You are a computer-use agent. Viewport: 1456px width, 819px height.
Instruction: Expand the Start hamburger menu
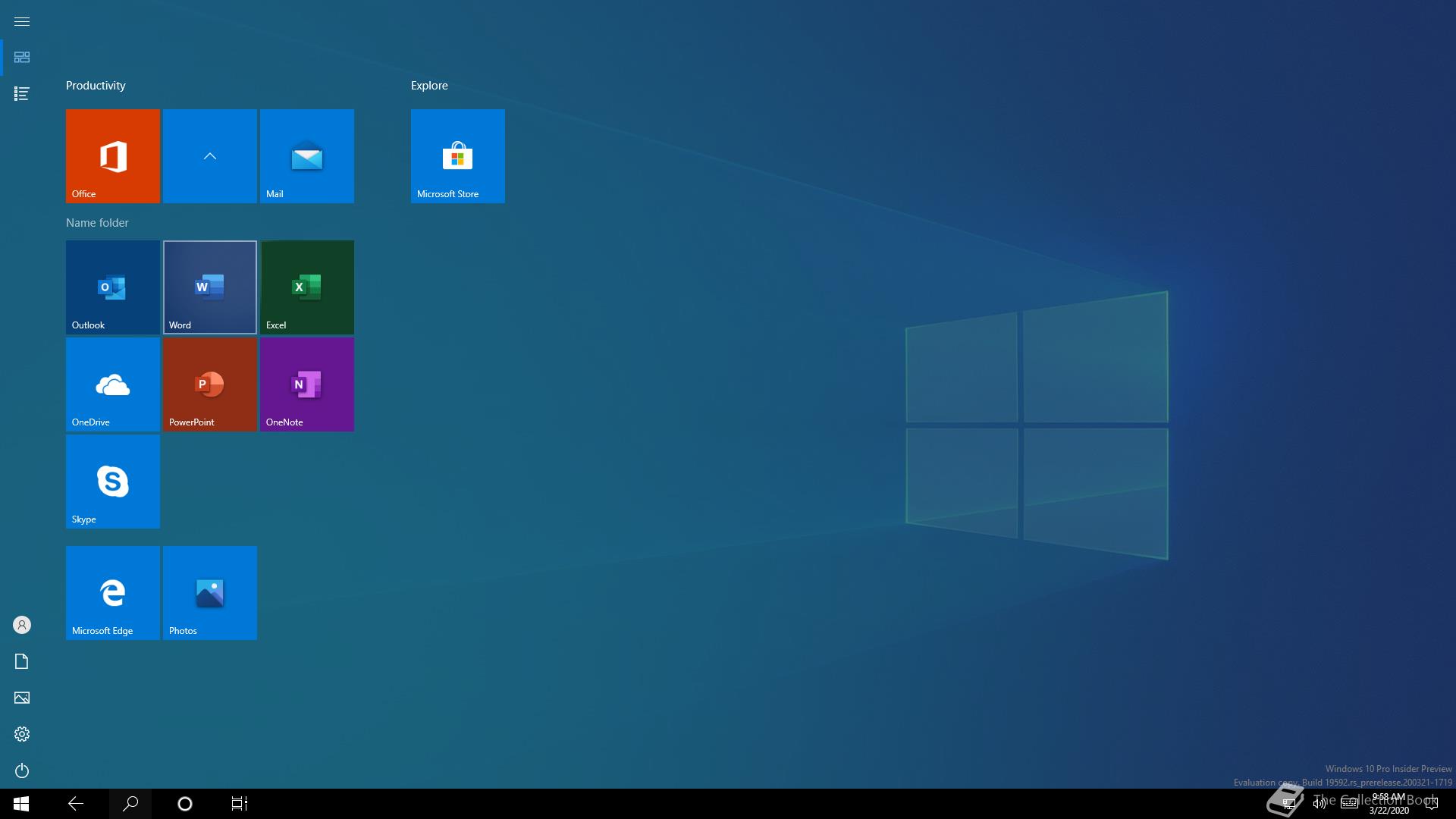click(22, 21)
